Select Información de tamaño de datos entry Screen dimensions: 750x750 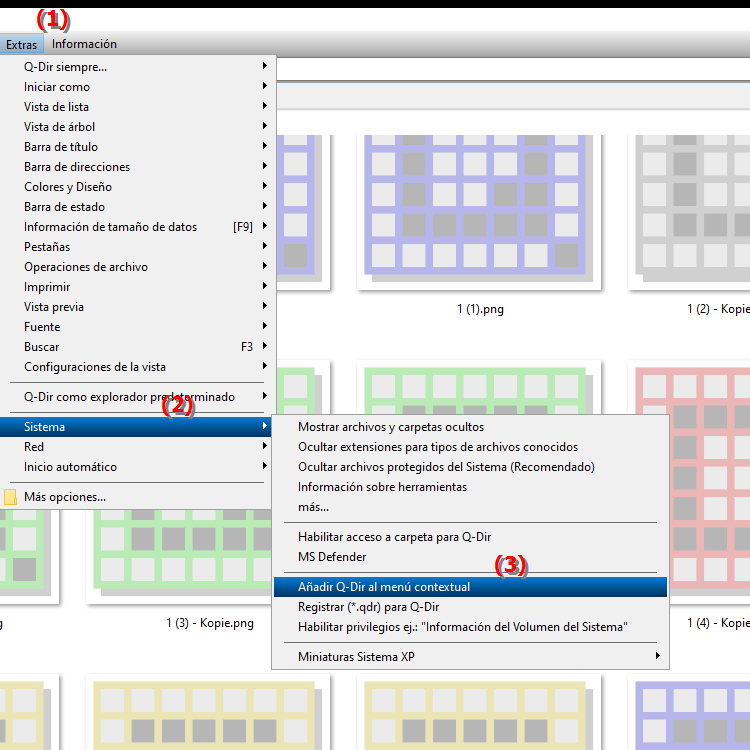(138, 227)
